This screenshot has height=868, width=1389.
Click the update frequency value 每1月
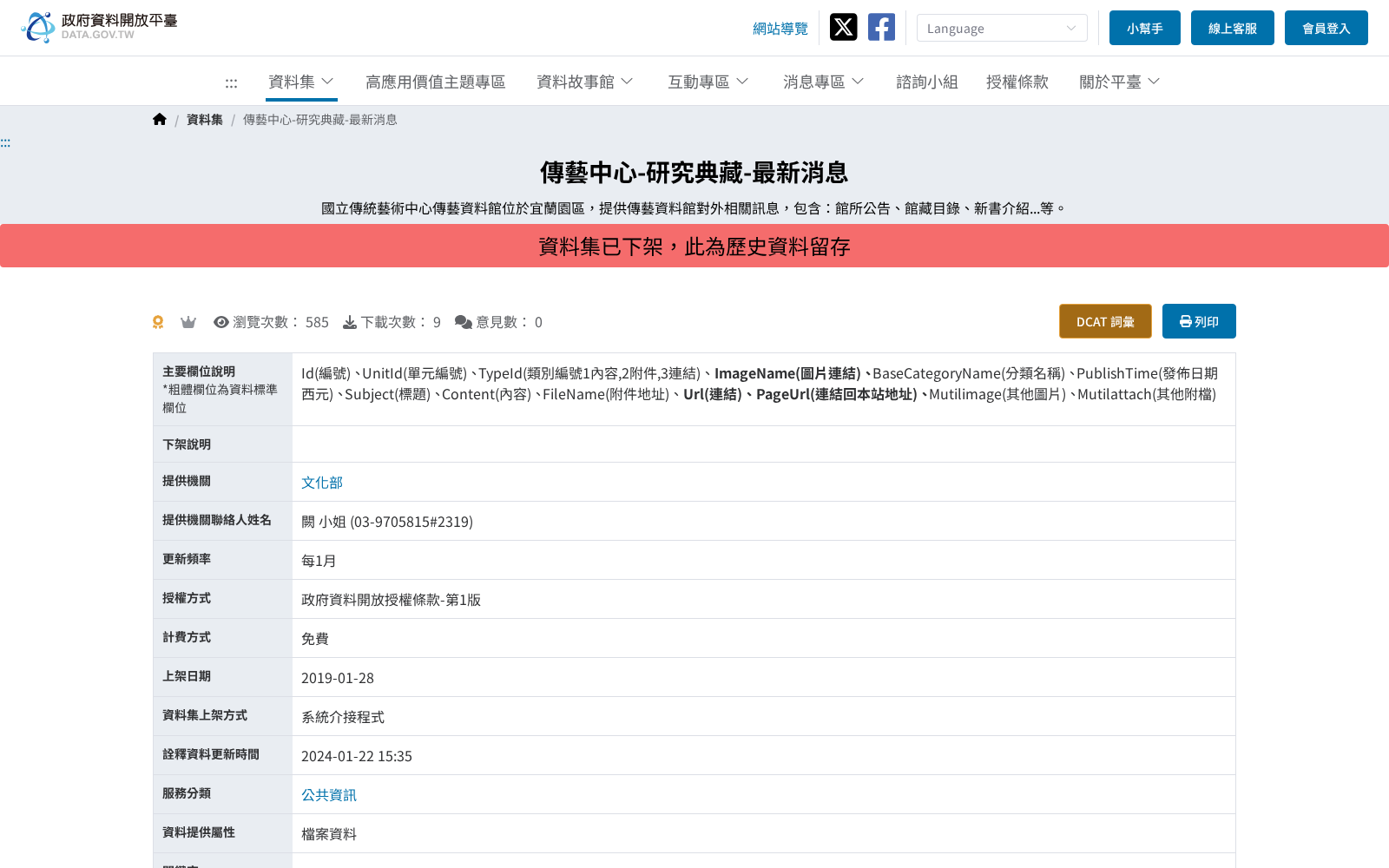(319, 561)
